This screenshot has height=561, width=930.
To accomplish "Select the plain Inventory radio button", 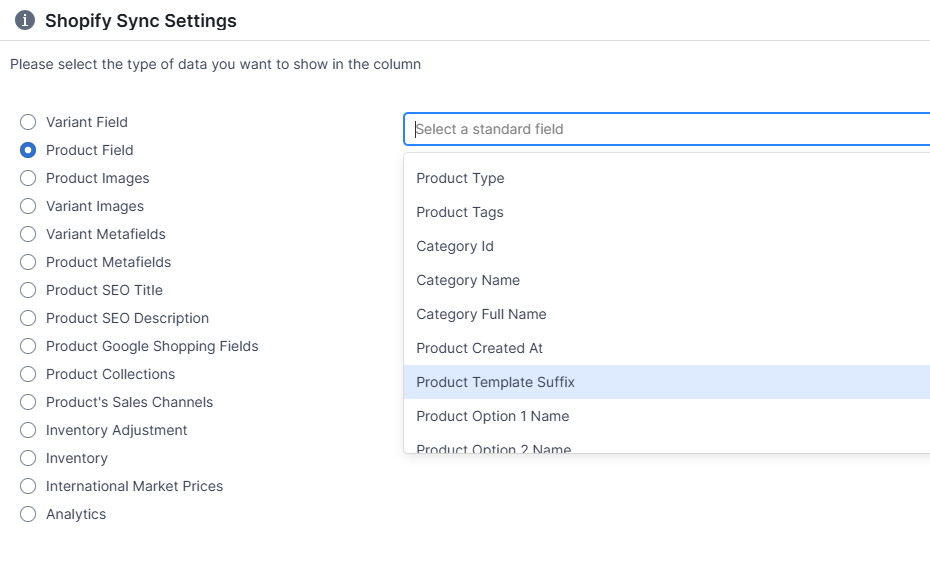I will [28, 458].
